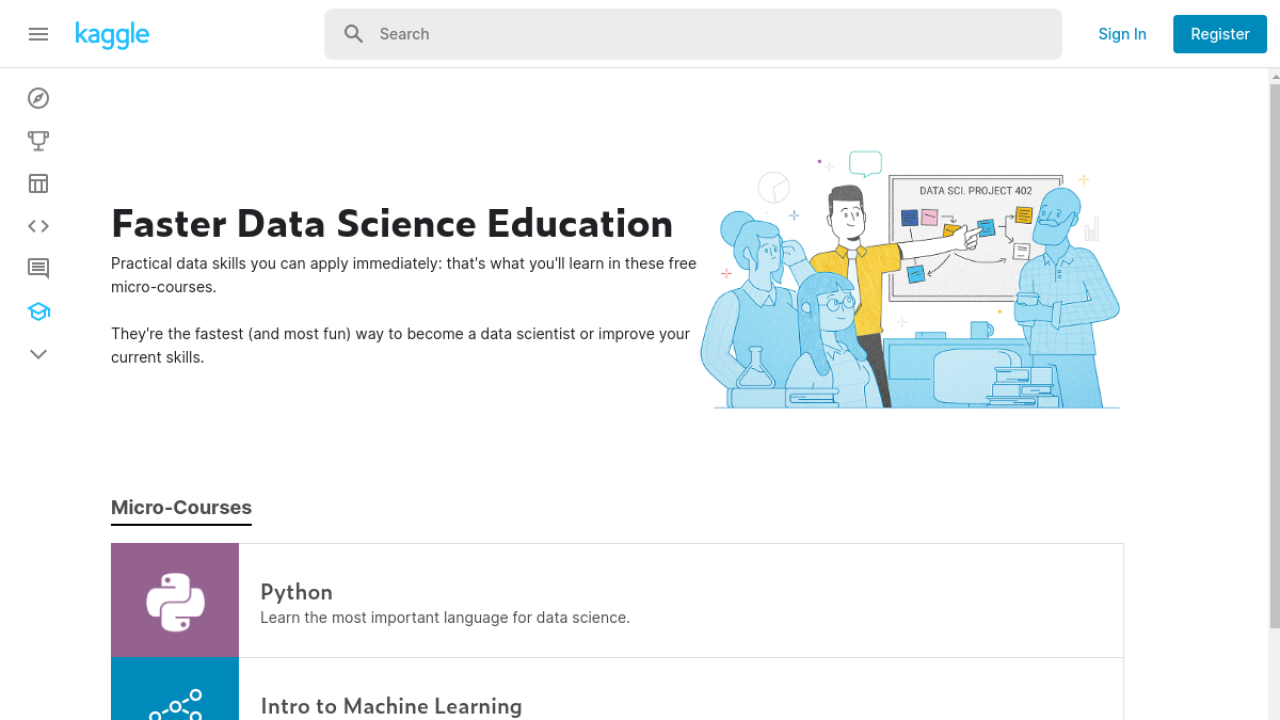Viewport: 1280px width, 720px height.
Task: Open Discussions comment icon in sidebar
Action: [38, 268]
